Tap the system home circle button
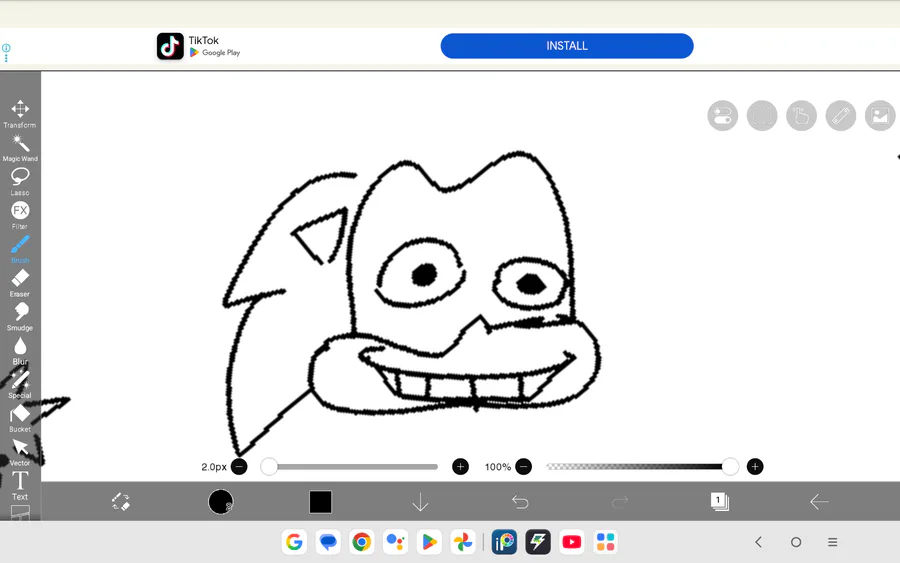Screen dimensions: 900x563 pyautogui.click(x=796, y=542)
